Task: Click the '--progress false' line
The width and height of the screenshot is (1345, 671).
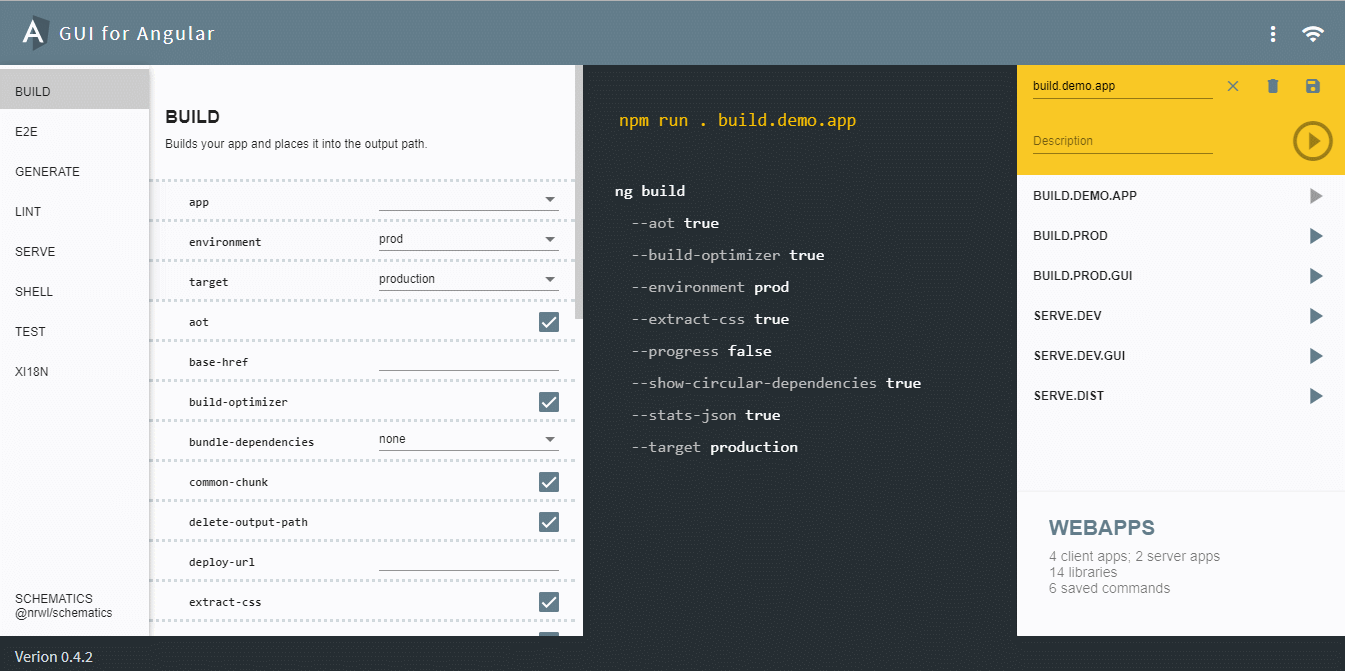Action: (x=701, y=351)
